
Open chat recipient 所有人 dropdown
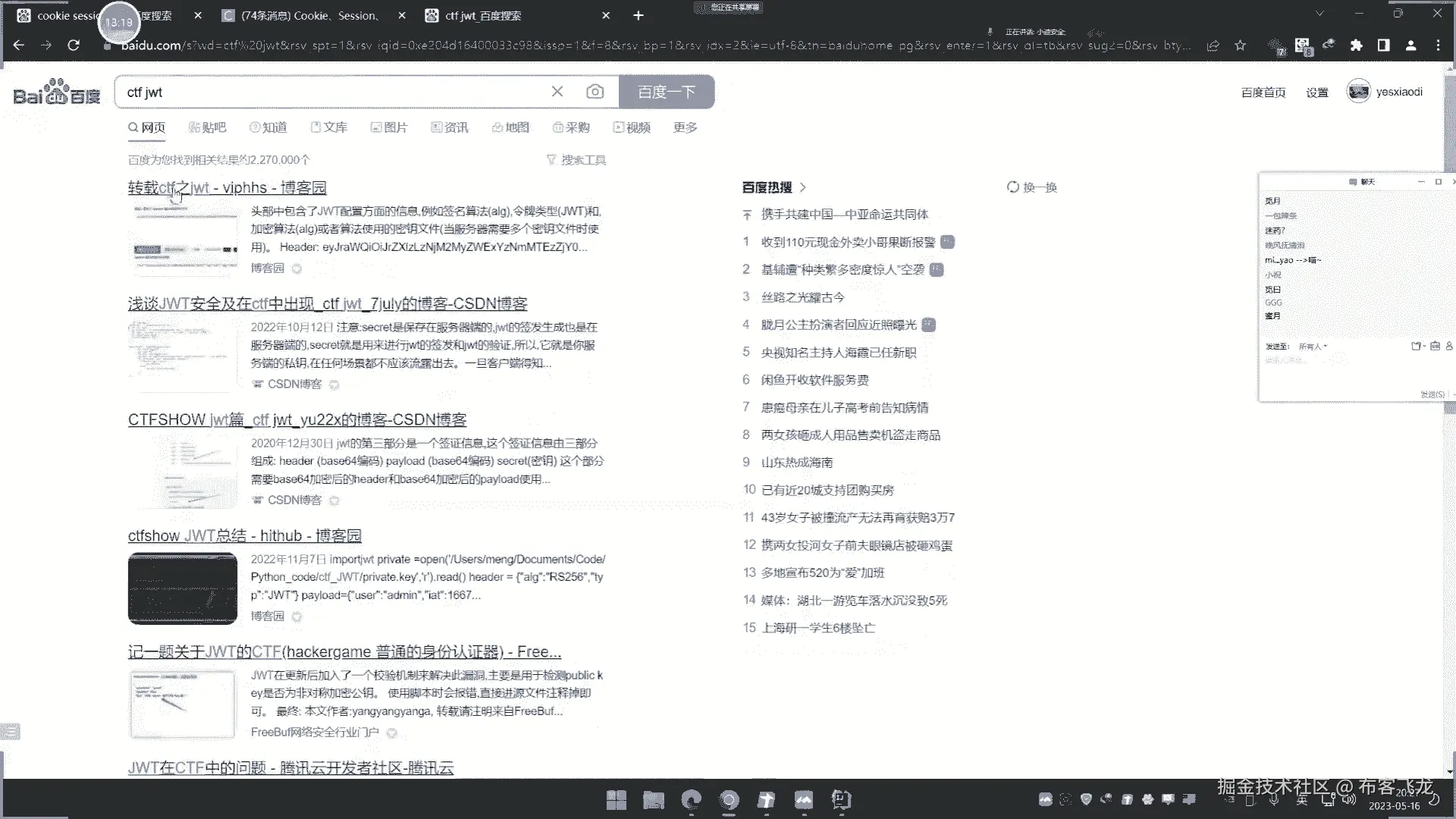click(1313, 347)
